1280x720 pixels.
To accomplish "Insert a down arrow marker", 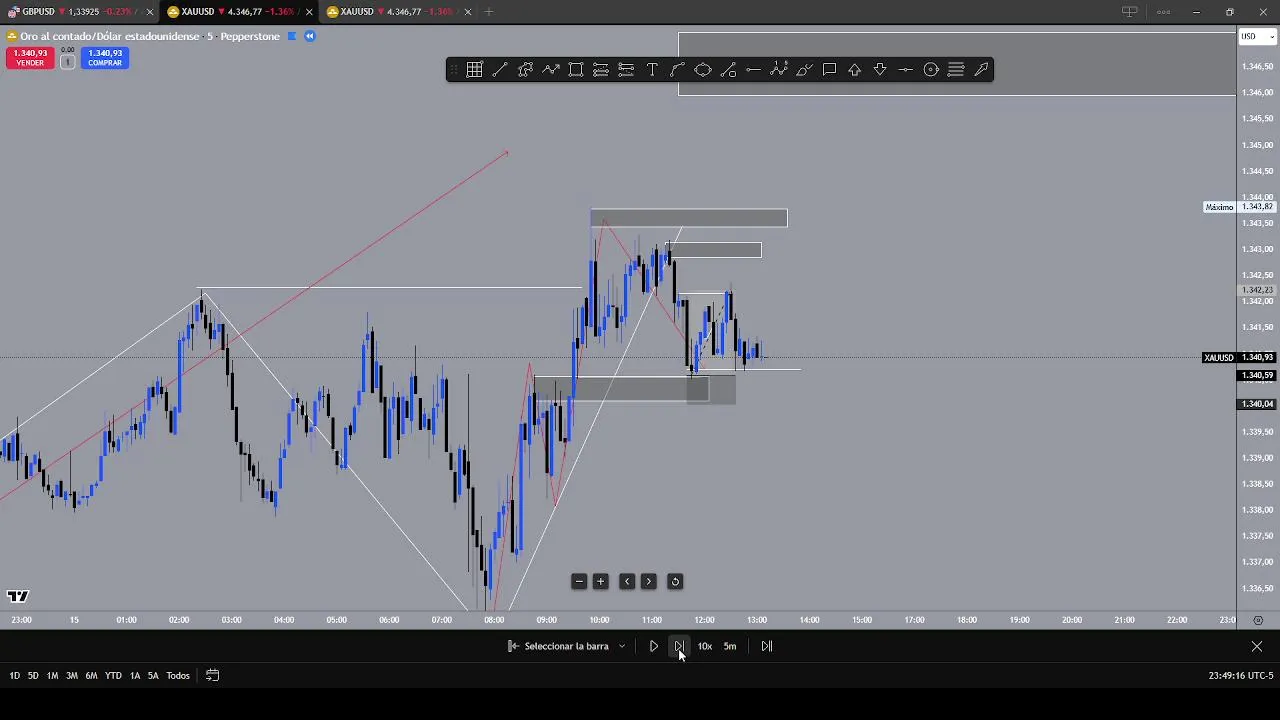I will tap(880, 69).
